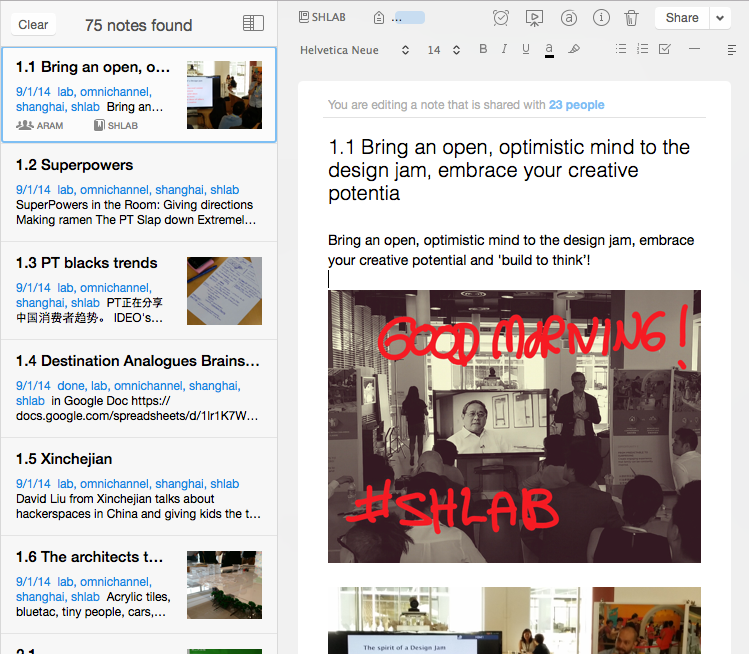749x654 pixels.
Task: Click the Share button
Action: [682, 18]
